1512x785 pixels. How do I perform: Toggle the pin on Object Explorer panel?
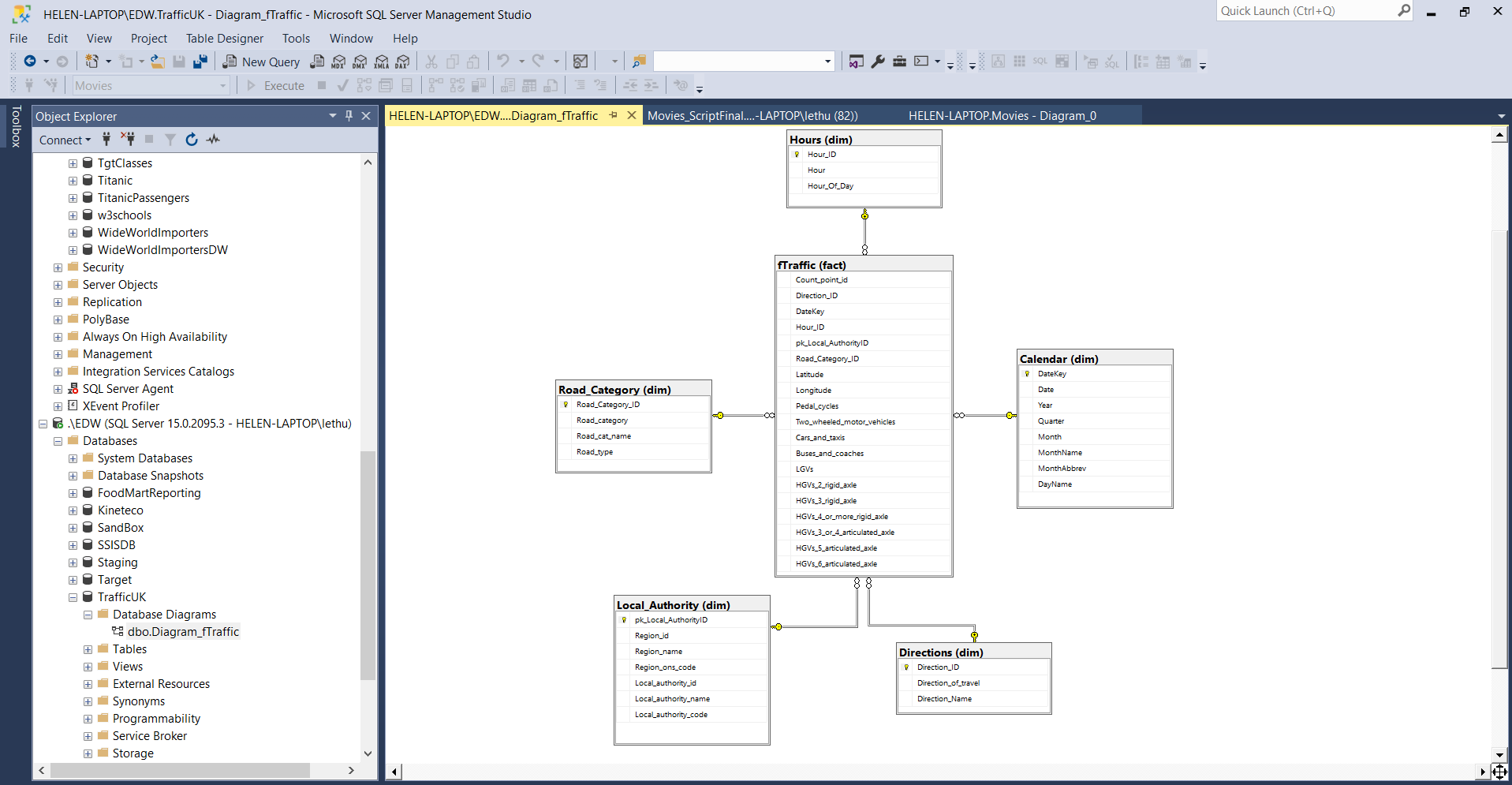click(349, 116)
